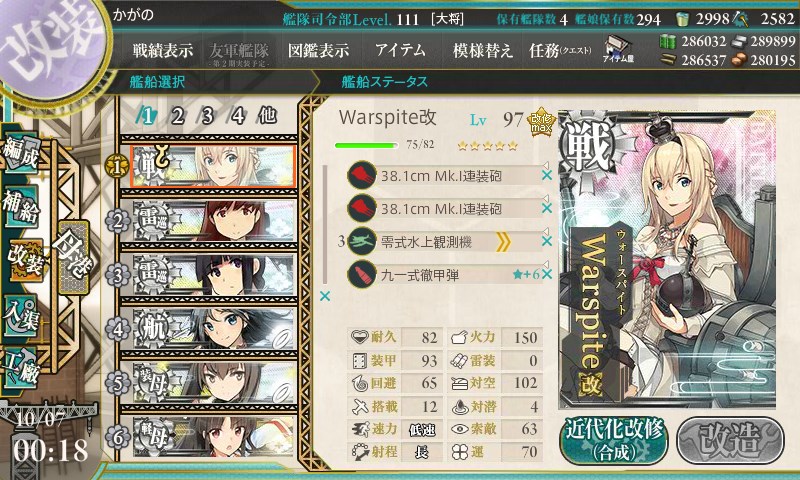This screenshot has width=800, height=480.
Task: Click the 近代化改修(合成) modernization button
Action: click(x=614, y=441)
